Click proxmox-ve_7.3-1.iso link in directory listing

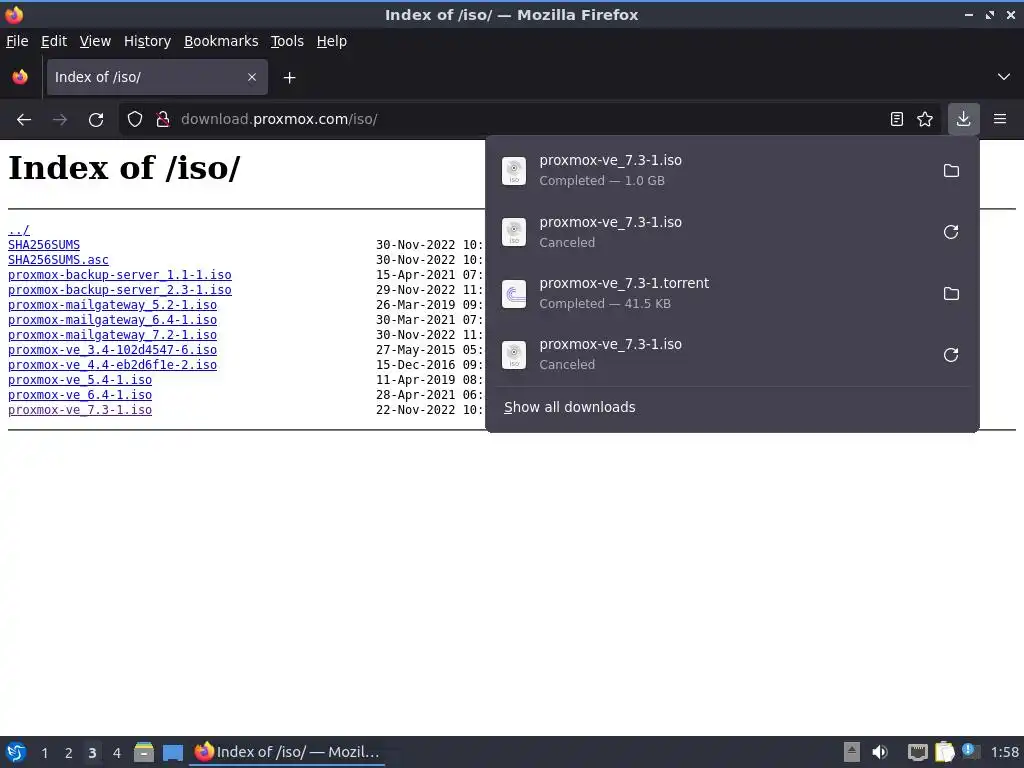pos(80,410)
